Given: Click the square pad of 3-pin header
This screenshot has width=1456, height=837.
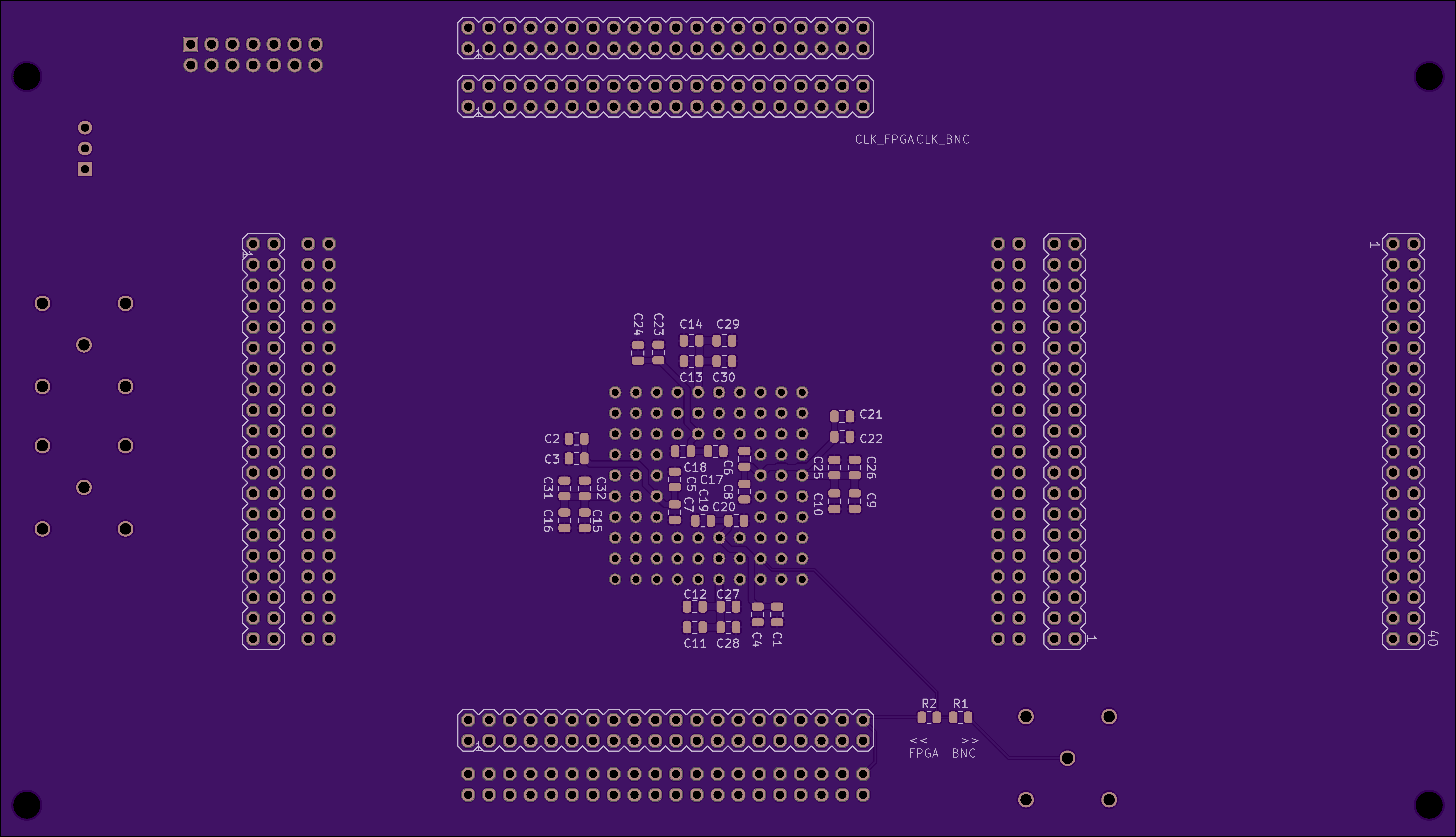Looking at the screenshot, I should click(x=85, y=169).
